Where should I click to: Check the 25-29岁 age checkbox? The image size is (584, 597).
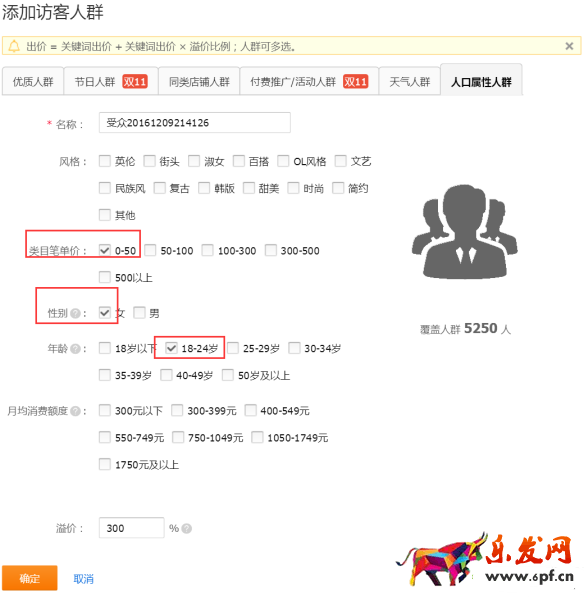click(x=233, y=348)
